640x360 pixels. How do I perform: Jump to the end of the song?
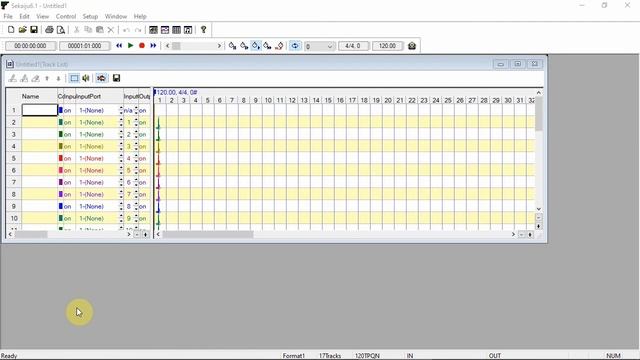click(153, 46)
